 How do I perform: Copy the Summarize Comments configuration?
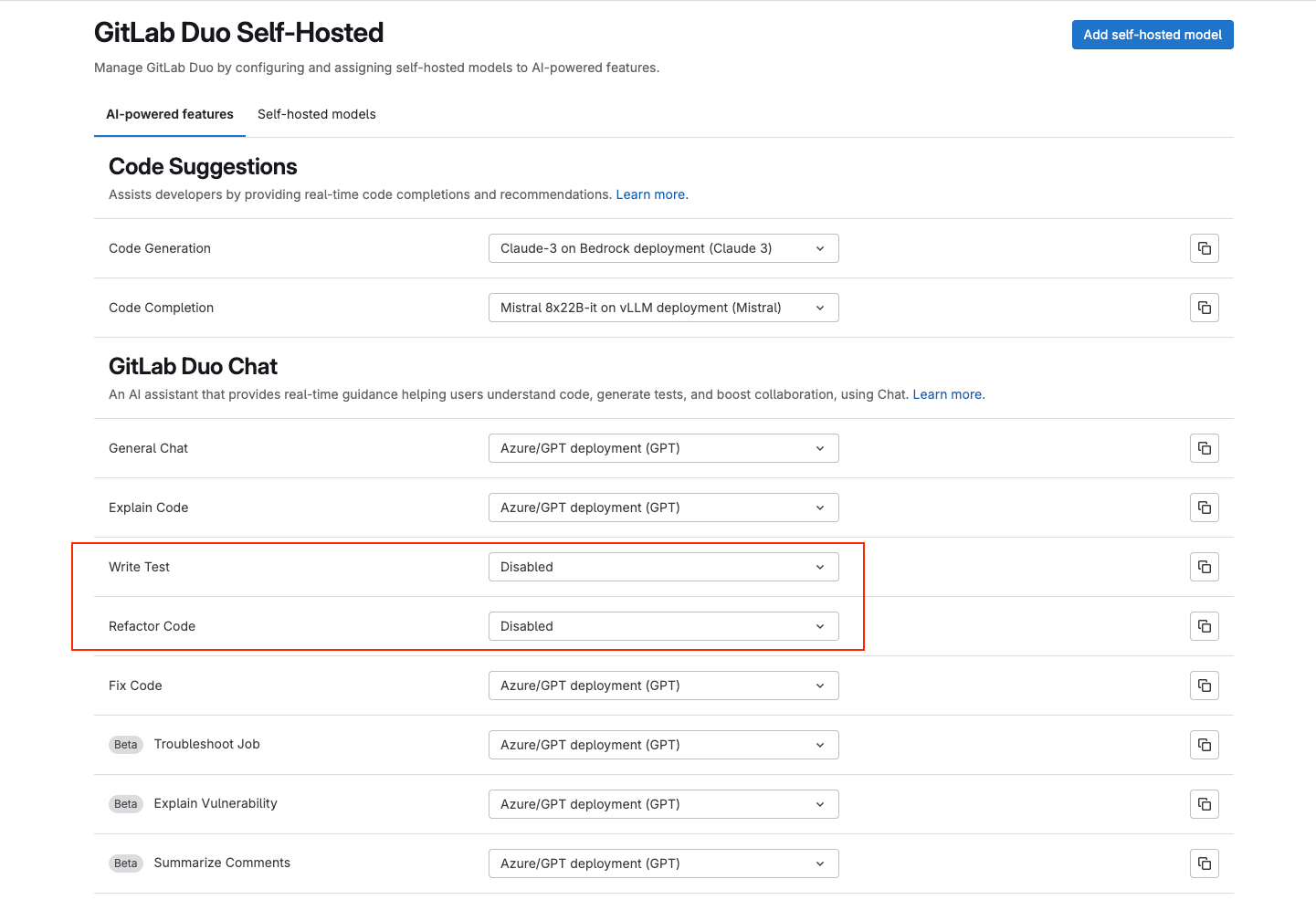[x=1204, y=863]
